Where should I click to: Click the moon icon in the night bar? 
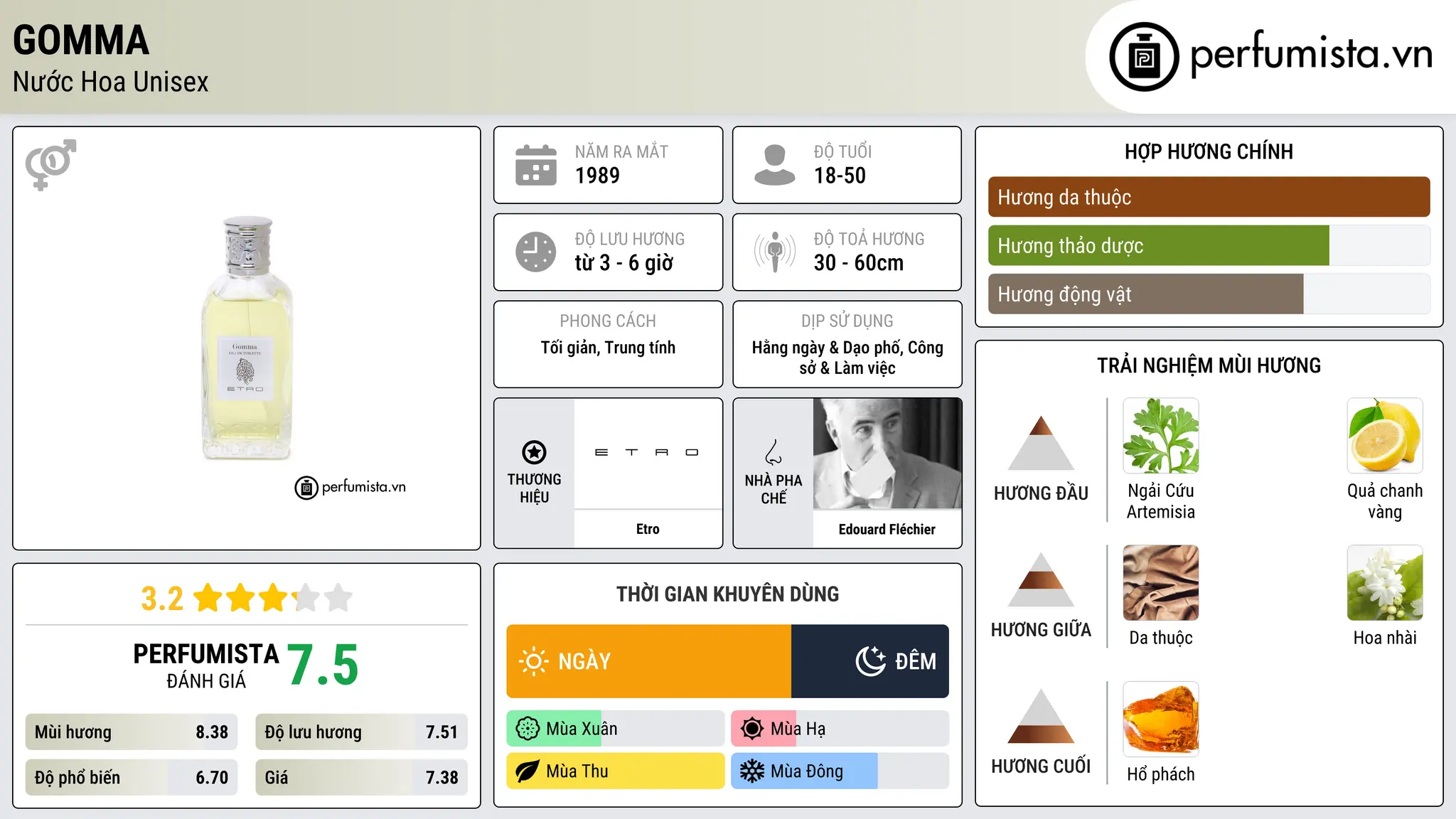[871, 661]
